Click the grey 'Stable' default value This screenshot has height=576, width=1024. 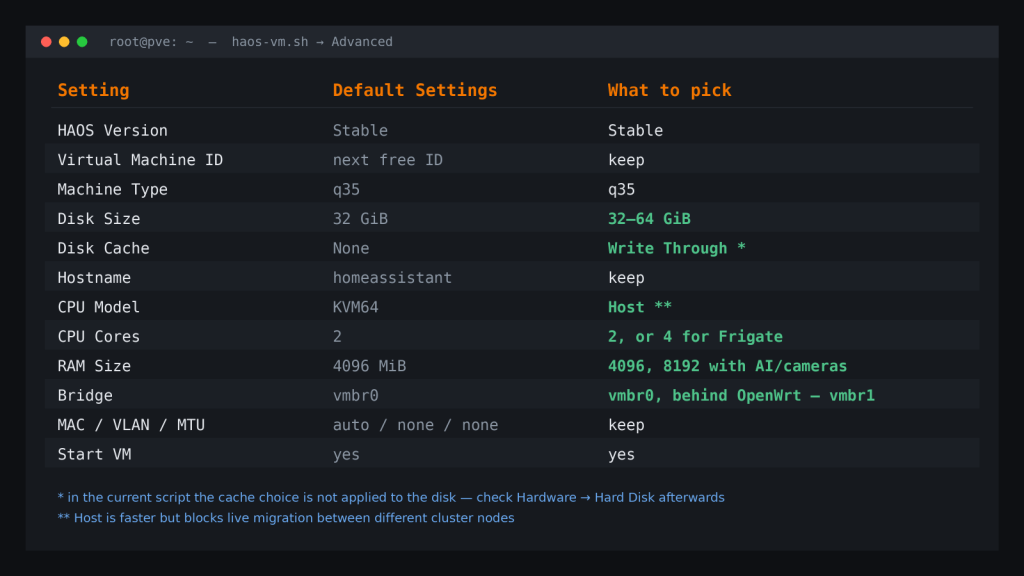point(360,131)
